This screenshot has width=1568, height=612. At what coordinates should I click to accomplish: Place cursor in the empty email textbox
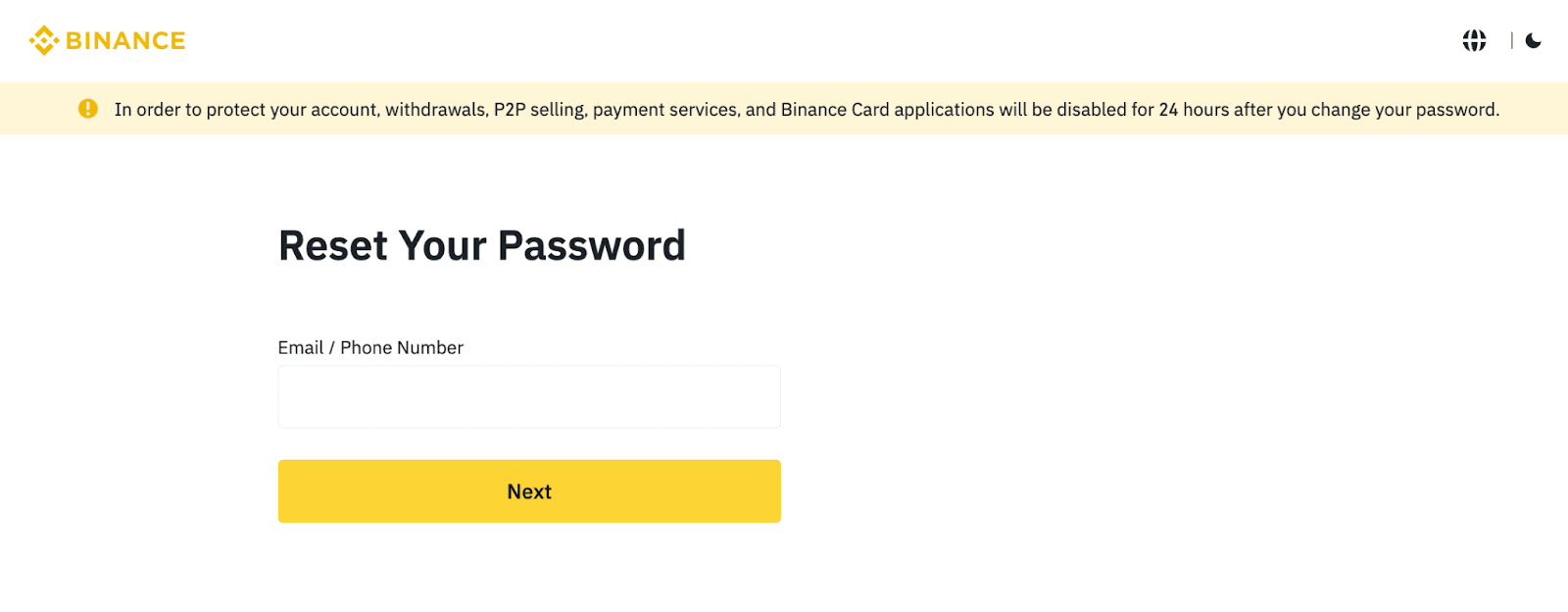529,397
